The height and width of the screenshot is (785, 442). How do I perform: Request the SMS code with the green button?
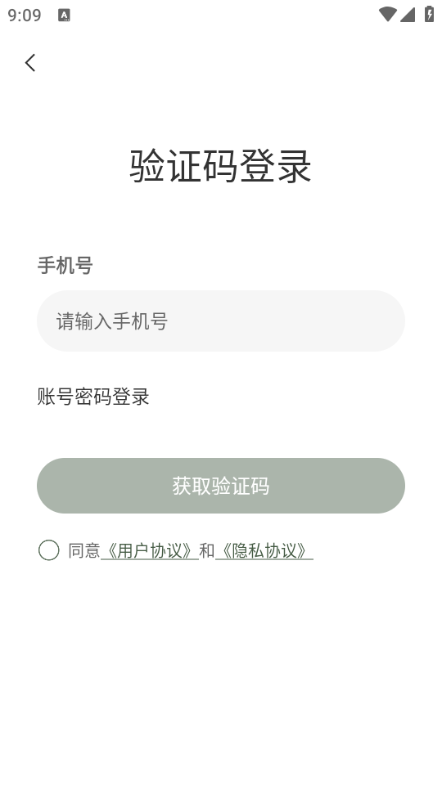221,486
